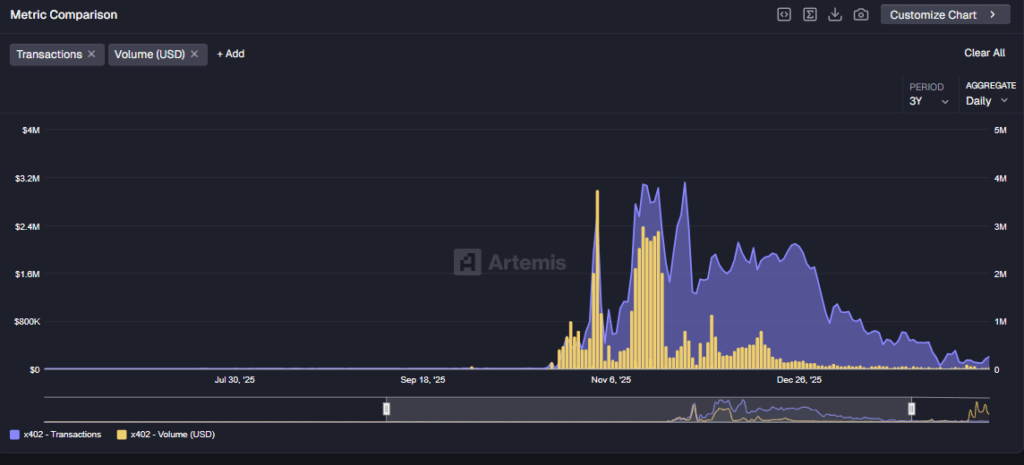Screen dimensions: 1024x465
Task: Remove the Volume (USD) metric chip
Action: (x=195, y=54)
